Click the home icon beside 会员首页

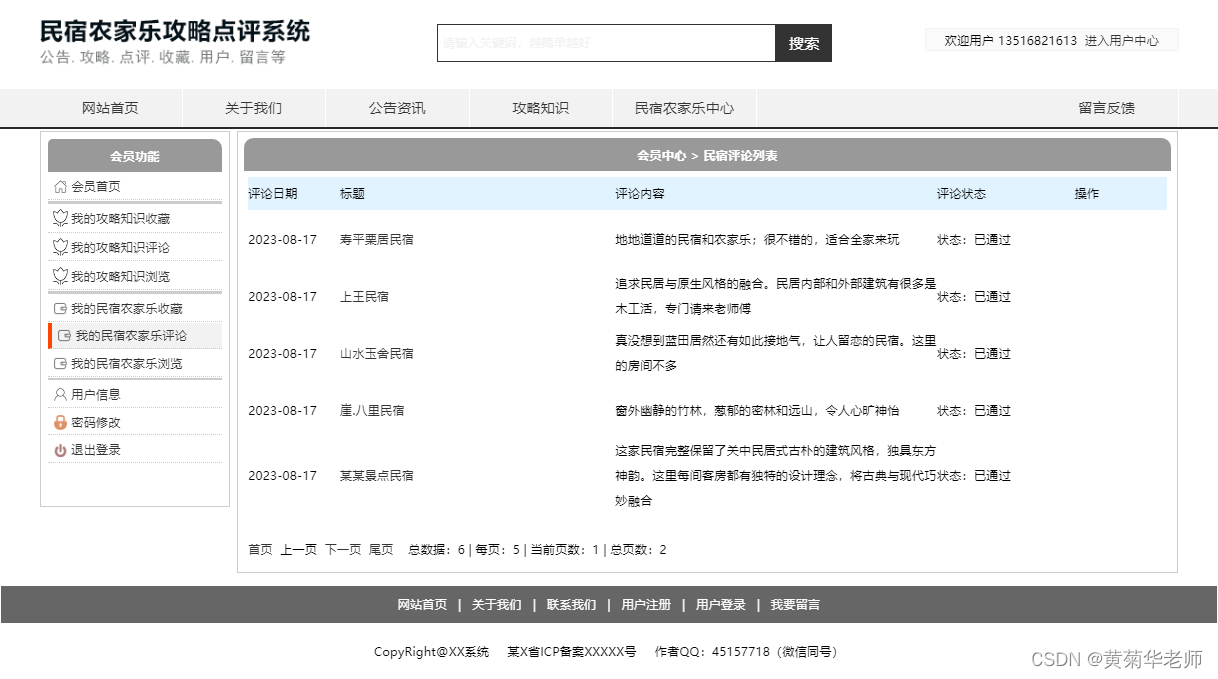coord(59,186)
